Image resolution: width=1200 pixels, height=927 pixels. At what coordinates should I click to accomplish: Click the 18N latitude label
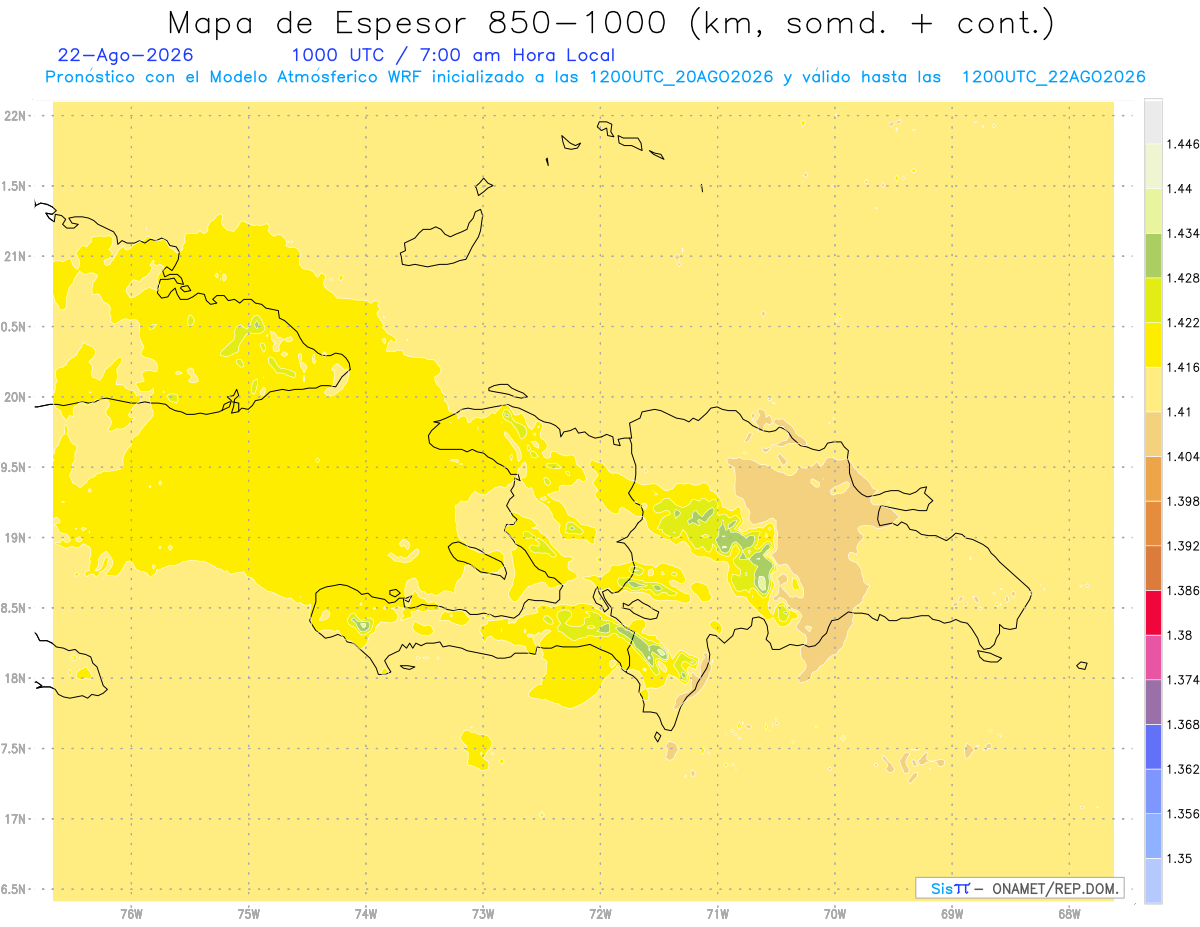click(x=17, y=679)
